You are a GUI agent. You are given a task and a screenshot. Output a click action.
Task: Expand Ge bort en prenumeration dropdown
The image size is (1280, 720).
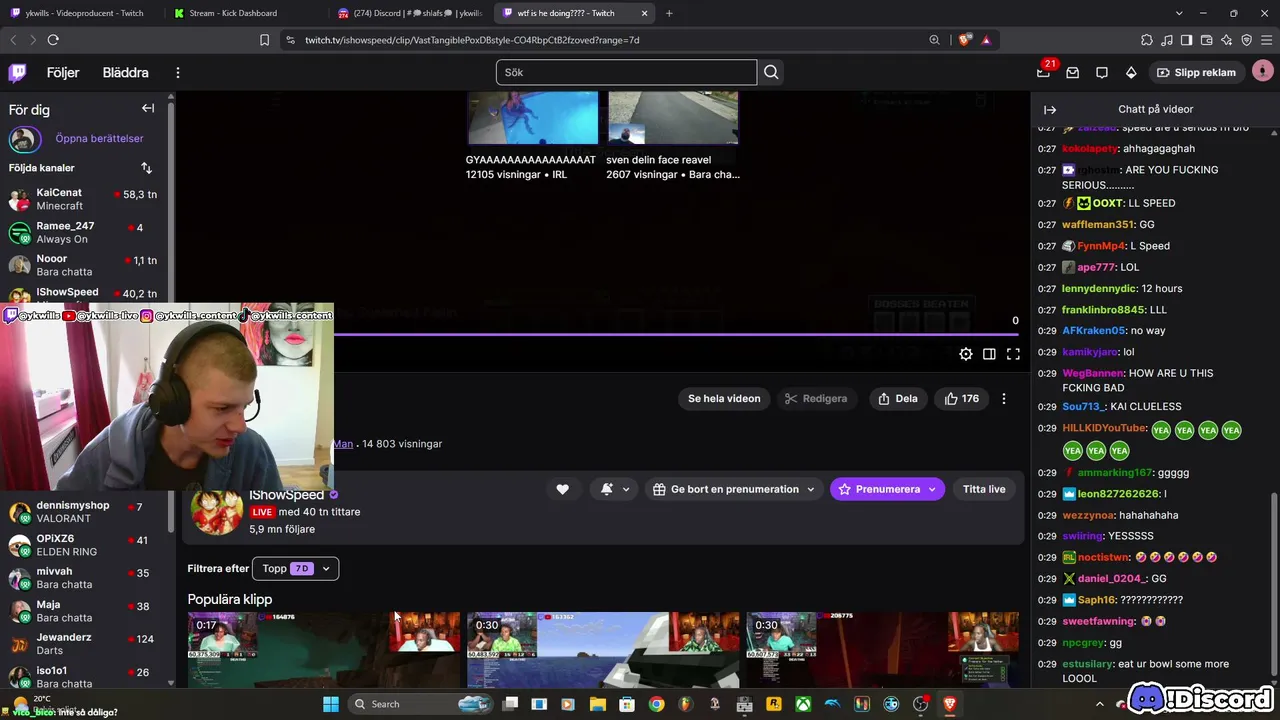coord(735,489)
